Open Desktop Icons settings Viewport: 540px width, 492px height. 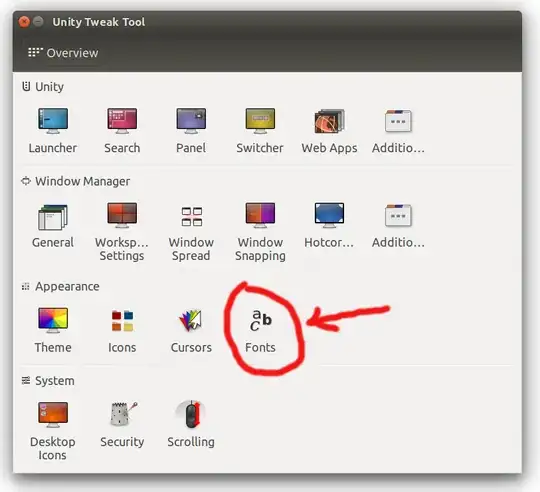[53, 415]
